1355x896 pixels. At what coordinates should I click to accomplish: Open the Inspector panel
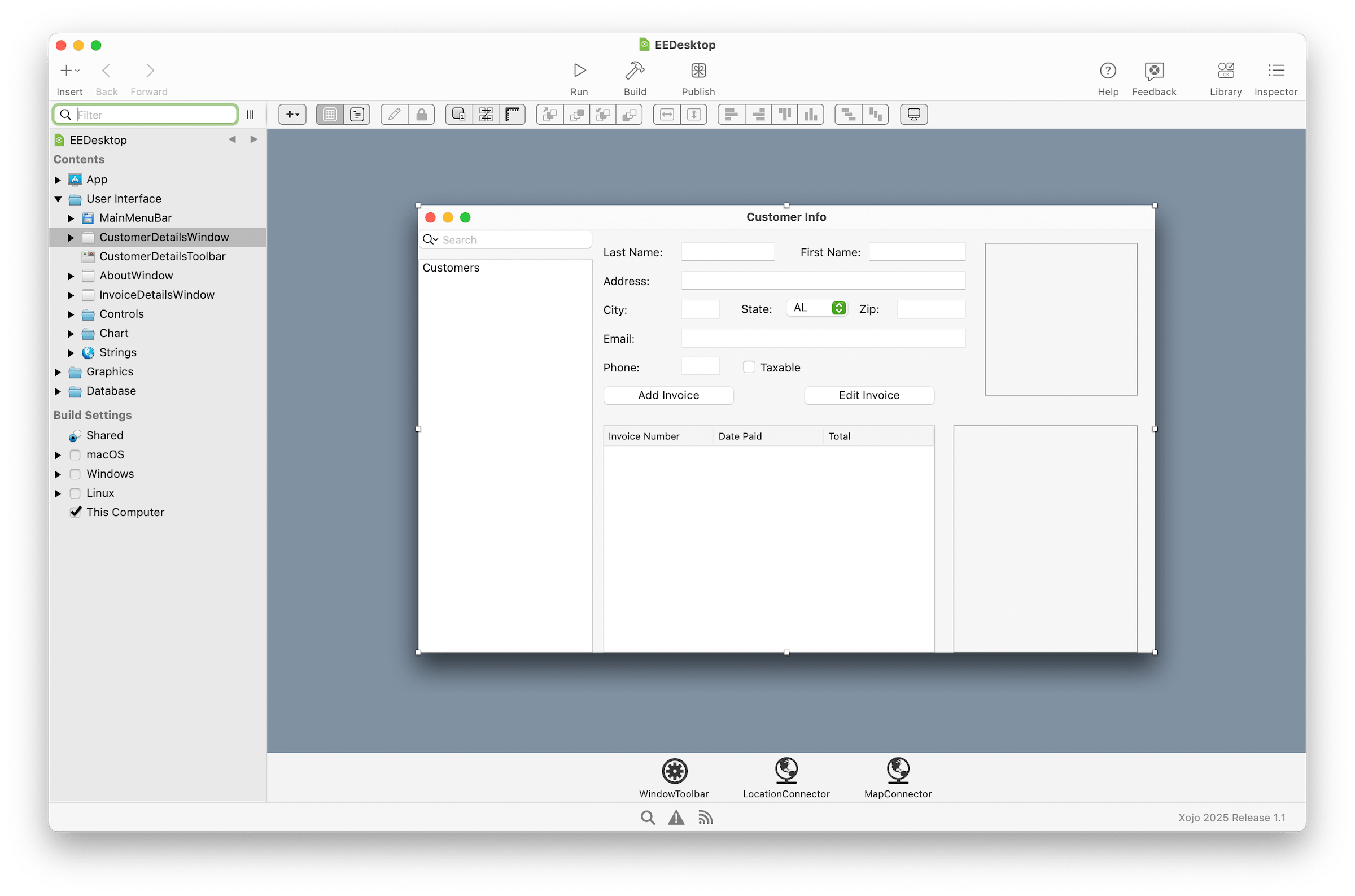[x=1275, y=77]
